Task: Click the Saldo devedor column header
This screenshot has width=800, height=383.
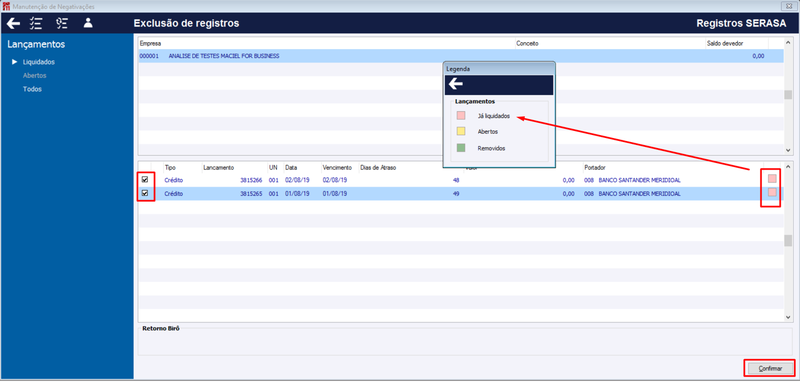Action: click(725, 43)
